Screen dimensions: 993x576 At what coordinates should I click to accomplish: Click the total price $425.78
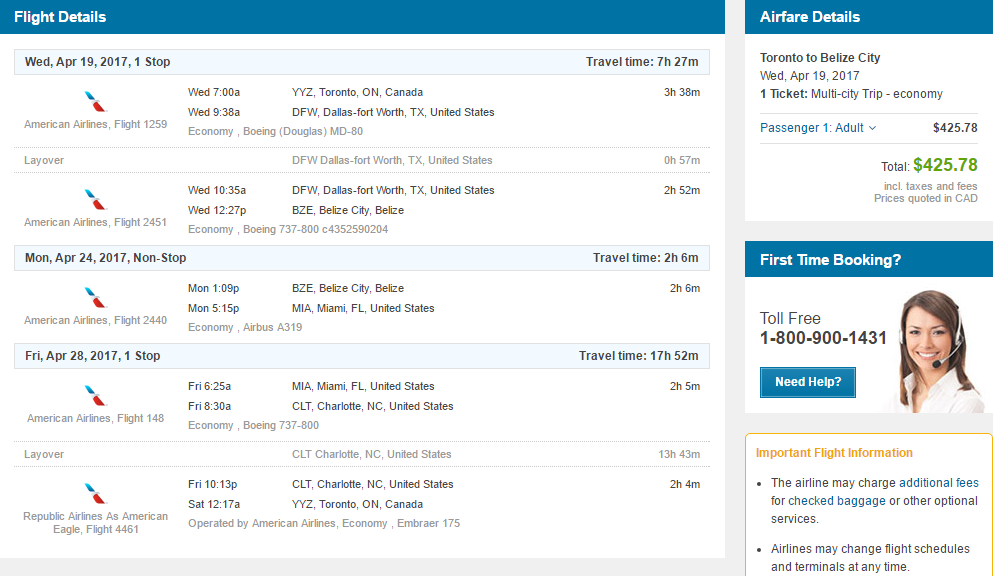pyautogui.click(x=945, y=165)
